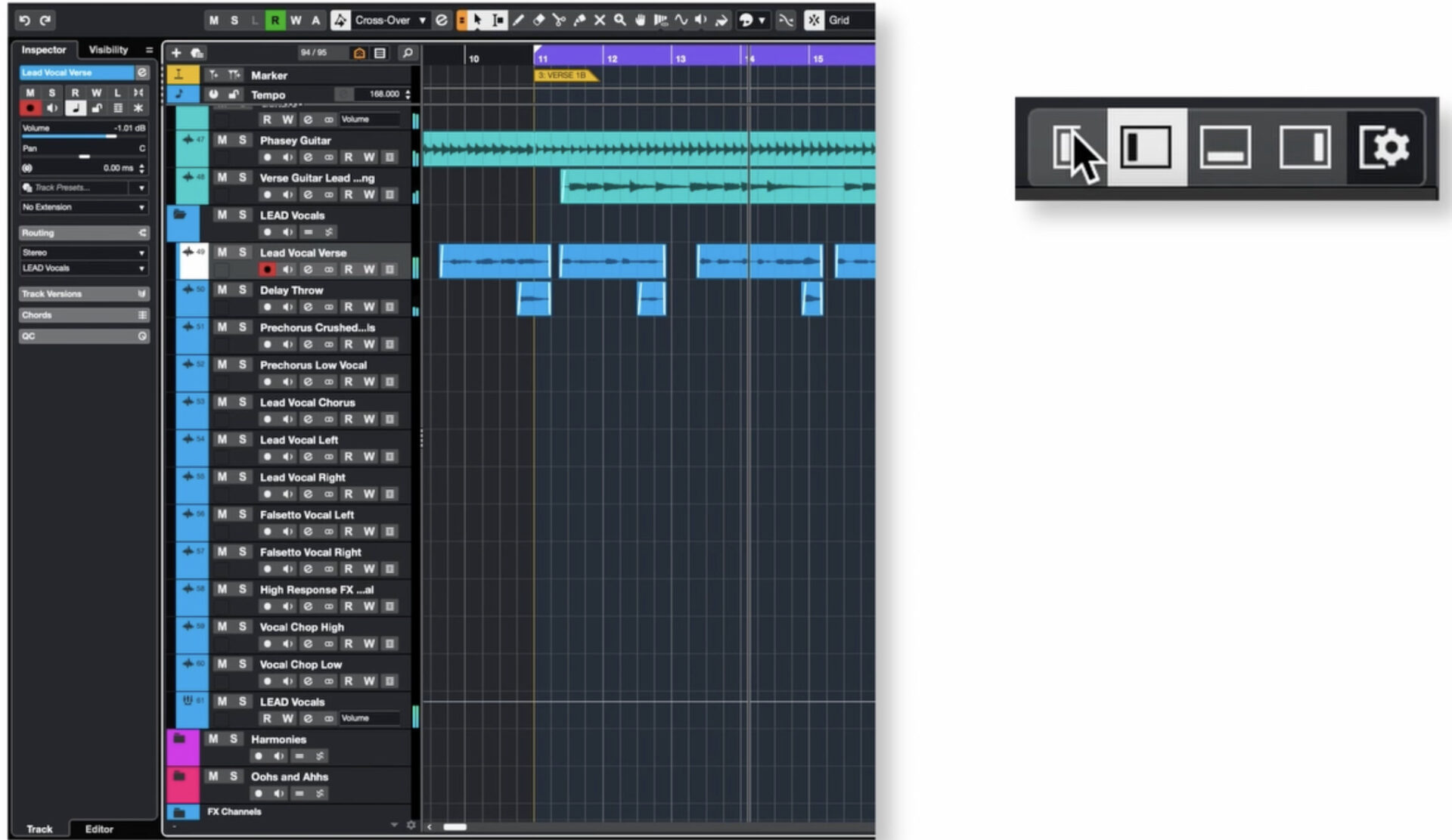Toggle Snap on/off next to Grid

point(814,20)
